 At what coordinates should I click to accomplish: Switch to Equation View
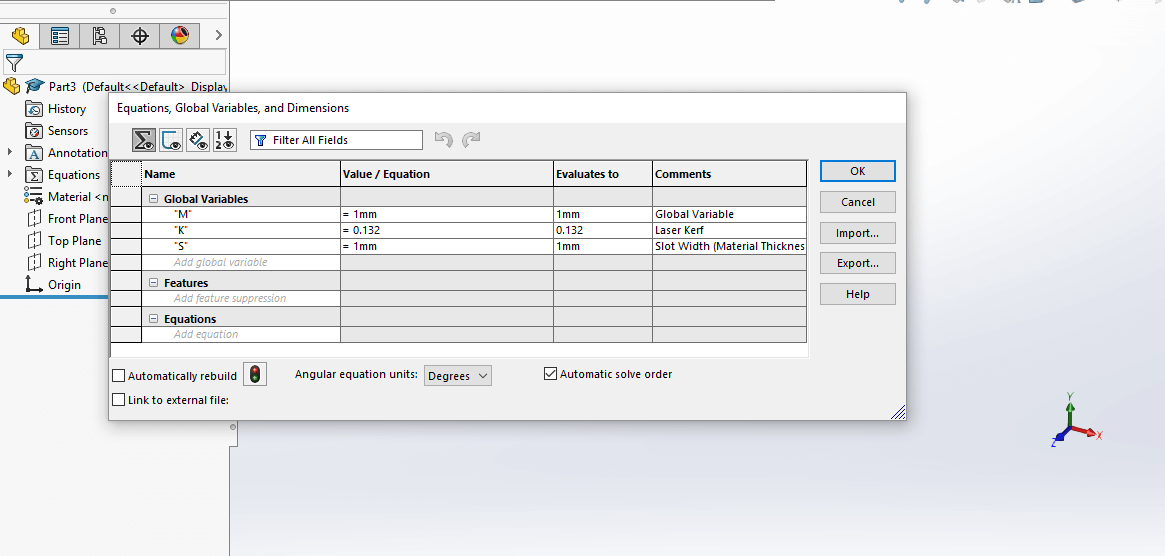(x=144, y=140)
